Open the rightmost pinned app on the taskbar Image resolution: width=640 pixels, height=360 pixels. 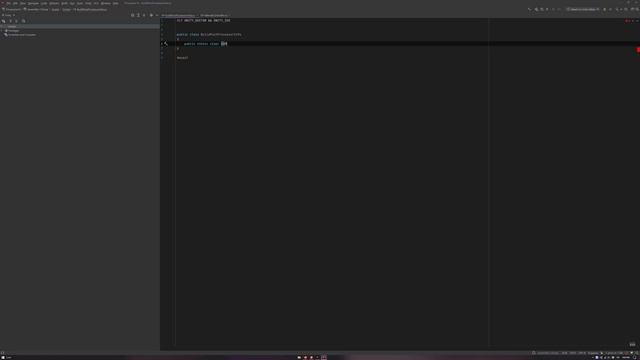coord(324,358)
